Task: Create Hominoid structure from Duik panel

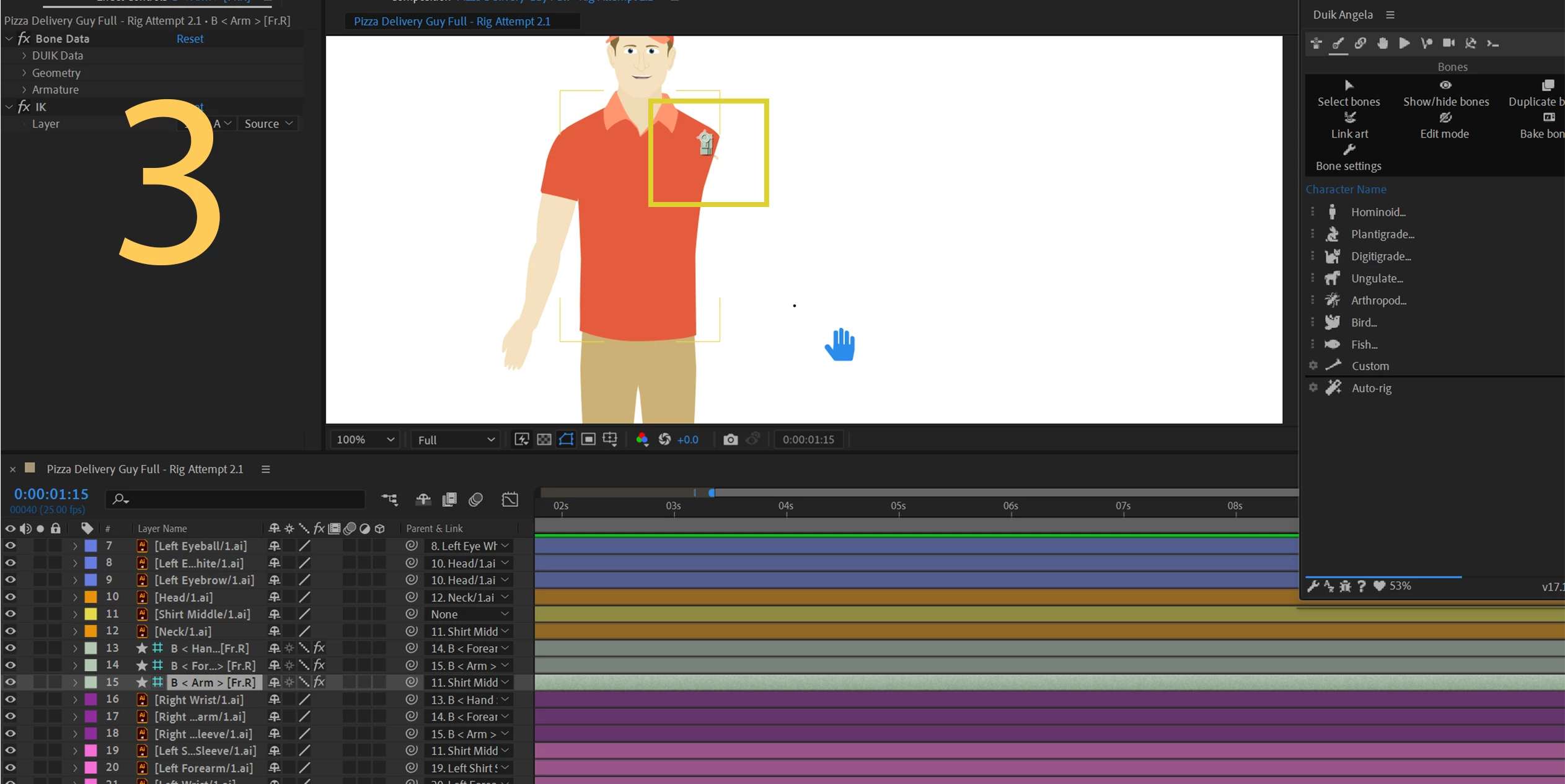Action: tap(1378, 212)
